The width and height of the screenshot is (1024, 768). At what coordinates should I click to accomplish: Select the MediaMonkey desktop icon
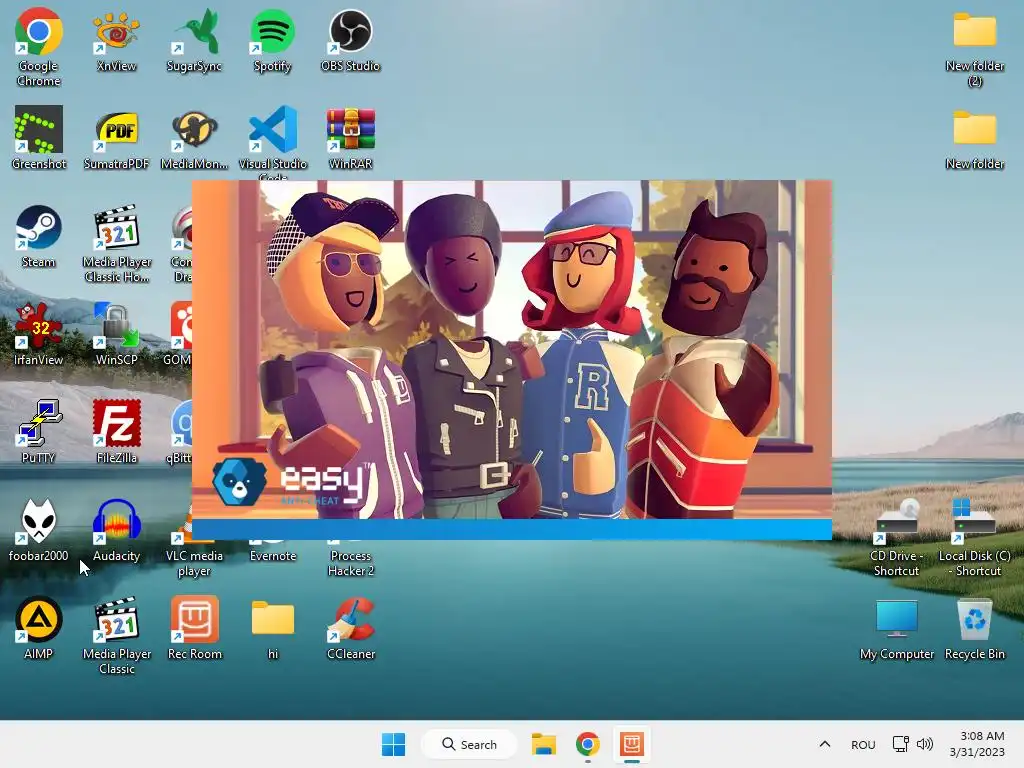pyautogui.click(x=194, y=138)
